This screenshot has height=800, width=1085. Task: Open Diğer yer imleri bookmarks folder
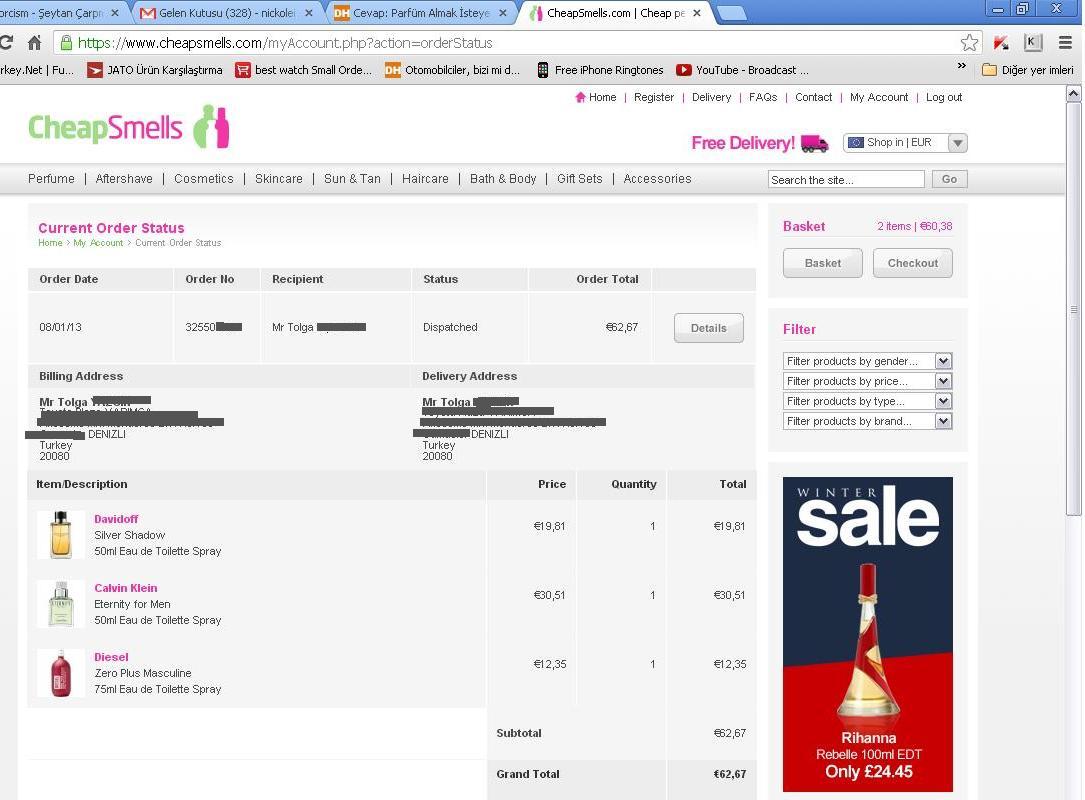(1028, 70)
